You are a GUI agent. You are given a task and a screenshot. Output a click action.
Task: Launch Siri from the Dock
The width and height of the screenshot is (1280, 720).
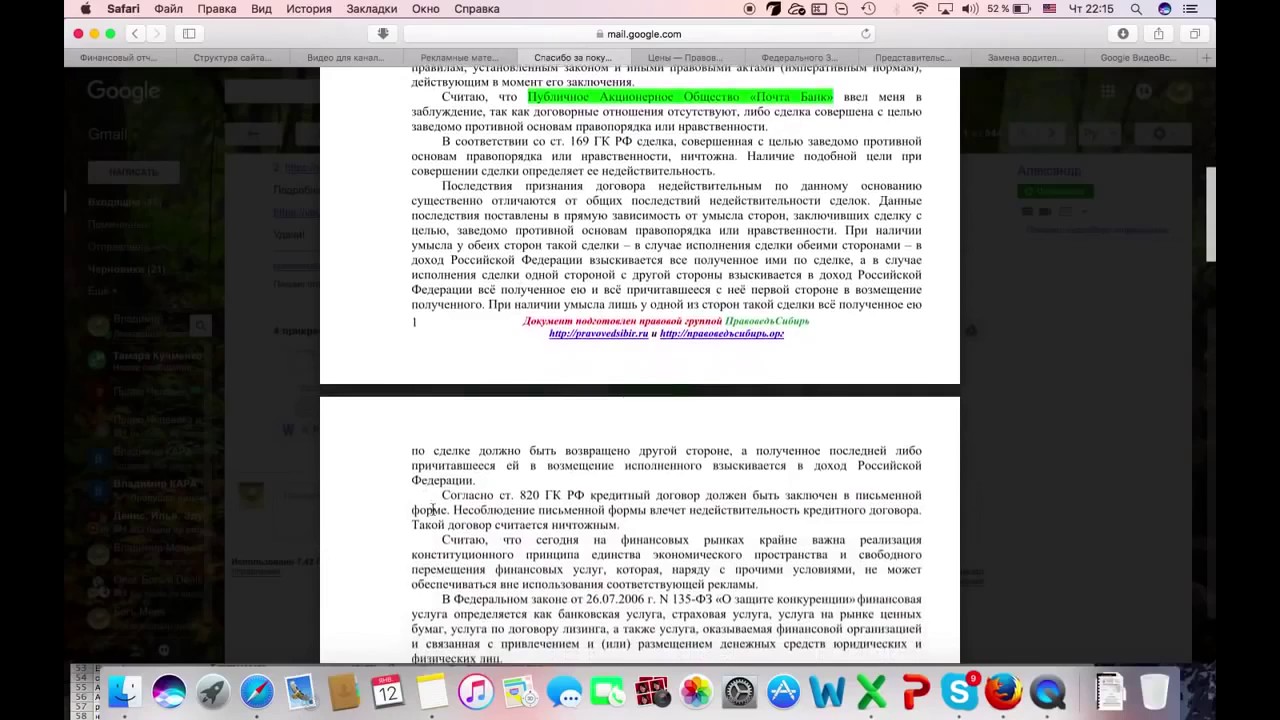169,692
